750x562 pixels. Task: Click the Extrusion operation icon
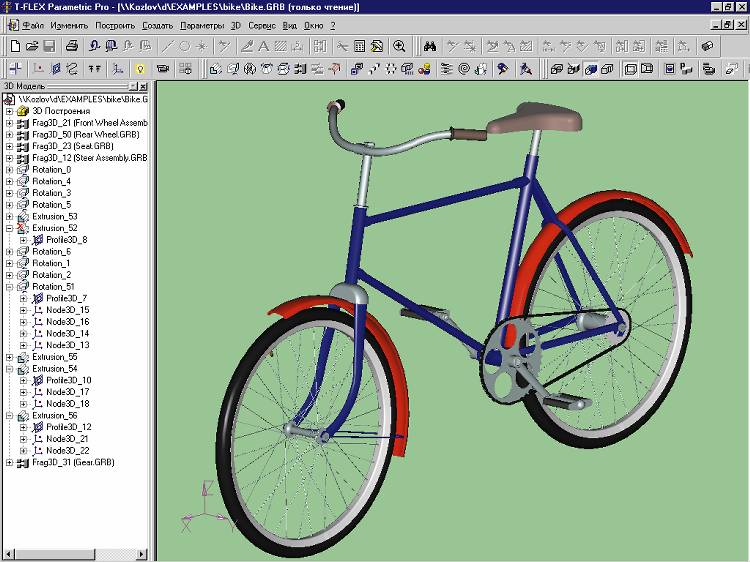click(x=216, y=69)
